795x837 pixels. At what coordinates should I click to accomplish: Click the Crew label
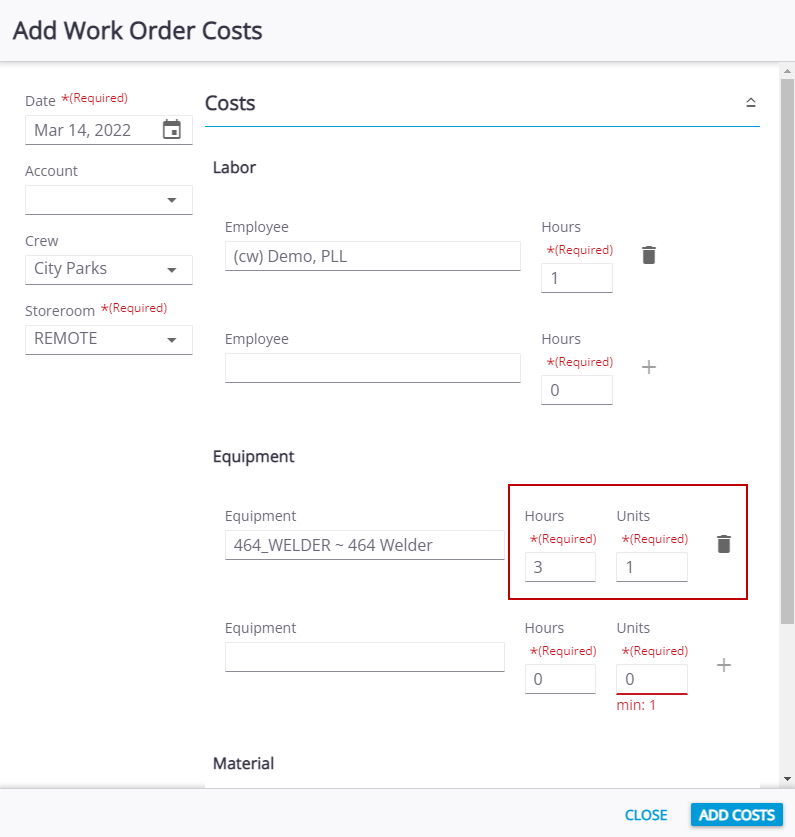tap(42, 241)
